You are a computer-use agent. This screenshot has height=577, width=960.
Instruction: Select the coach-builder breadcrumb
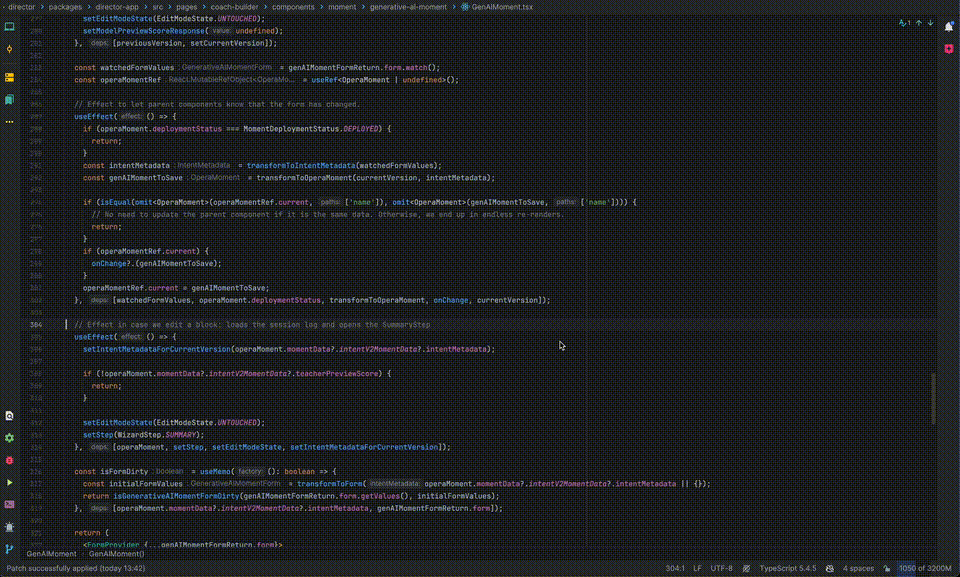[x=234, y=7]
